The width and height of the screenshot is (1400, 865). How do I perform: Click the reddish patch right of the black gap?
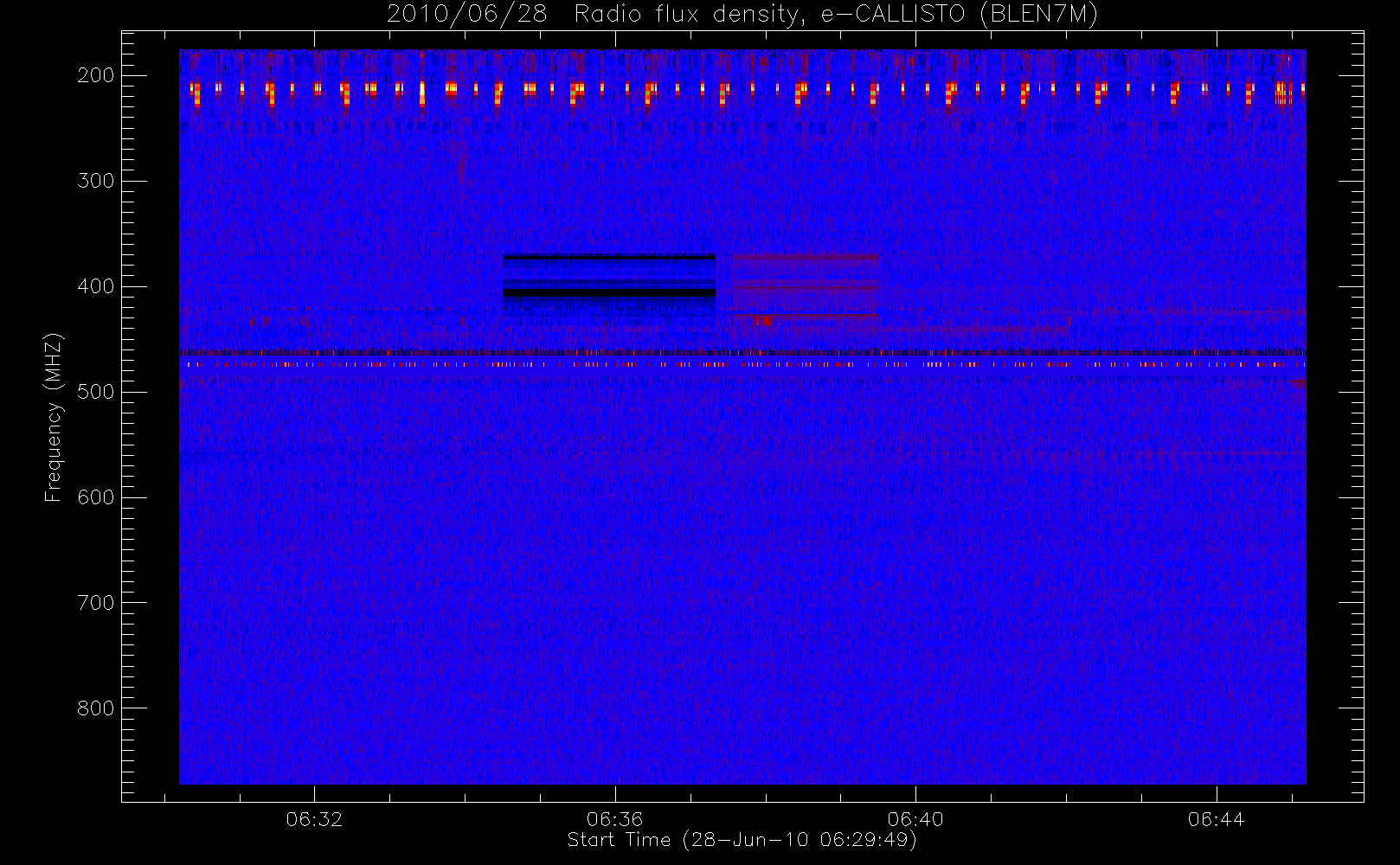tap(806, 288)
